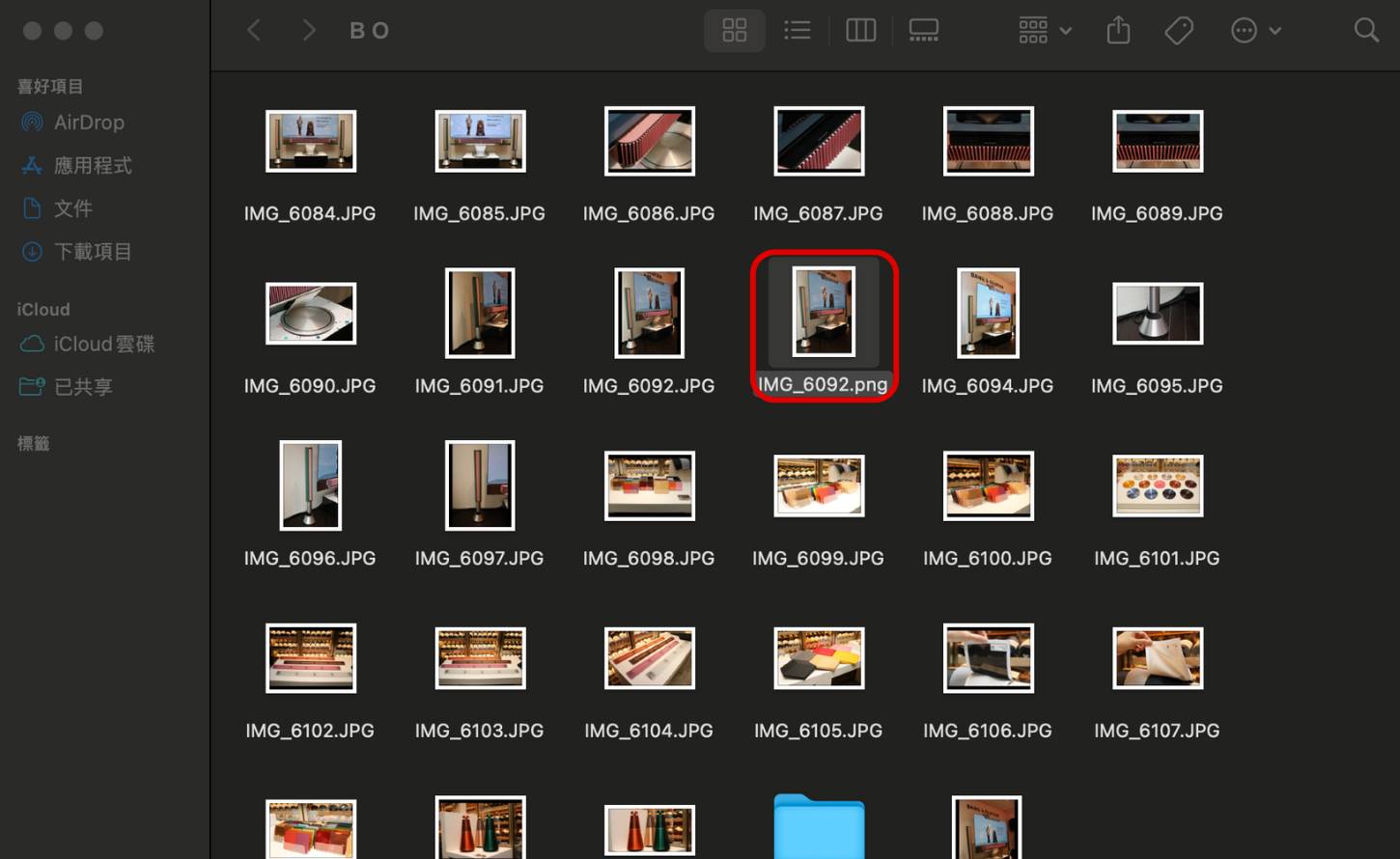The width and height of the screenshot is (1400, 859).
Task: Switch to icon grid view
Action: tap(735, 31)
